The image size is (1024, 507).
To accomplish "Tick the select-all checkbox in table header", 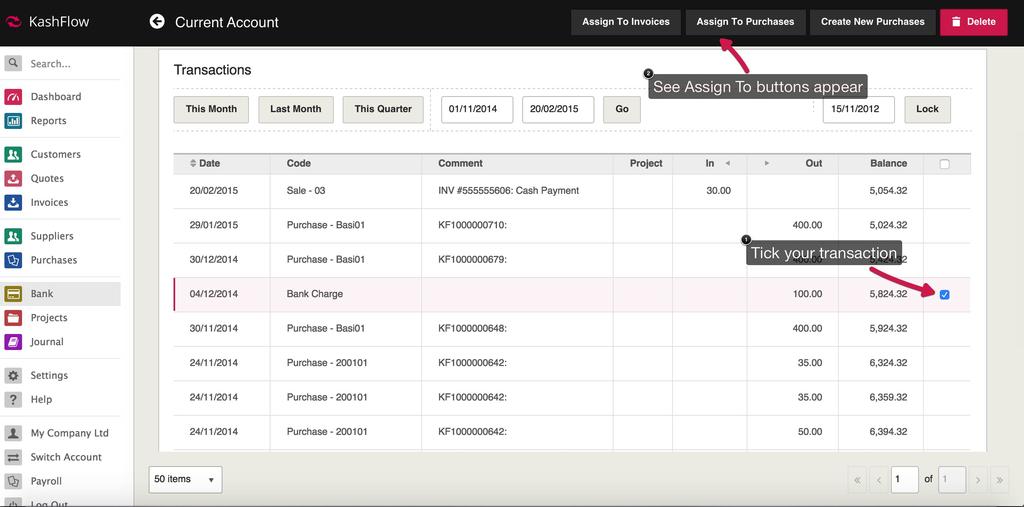I will pos(945,164).
